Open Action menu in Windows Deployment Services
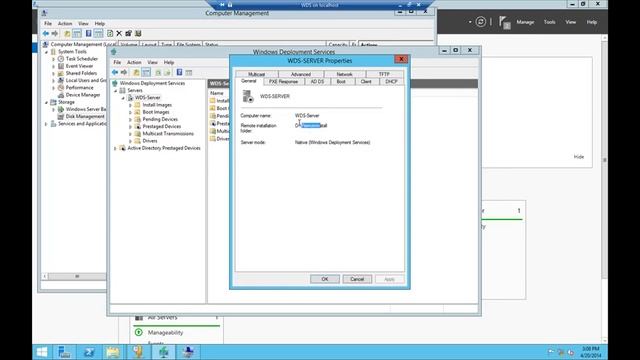 [x=134, y=62]
